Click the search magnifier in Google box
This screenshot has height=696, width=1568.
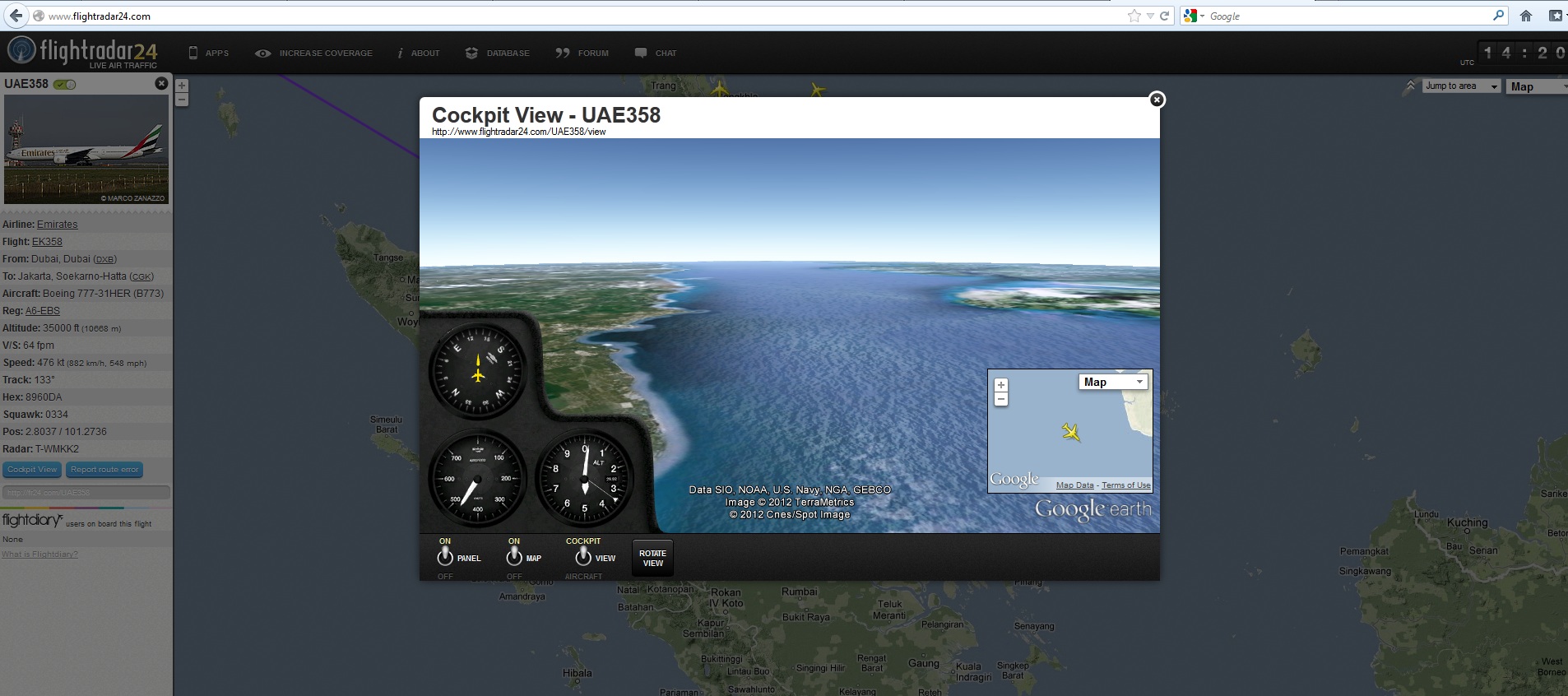coord(1498,16)
